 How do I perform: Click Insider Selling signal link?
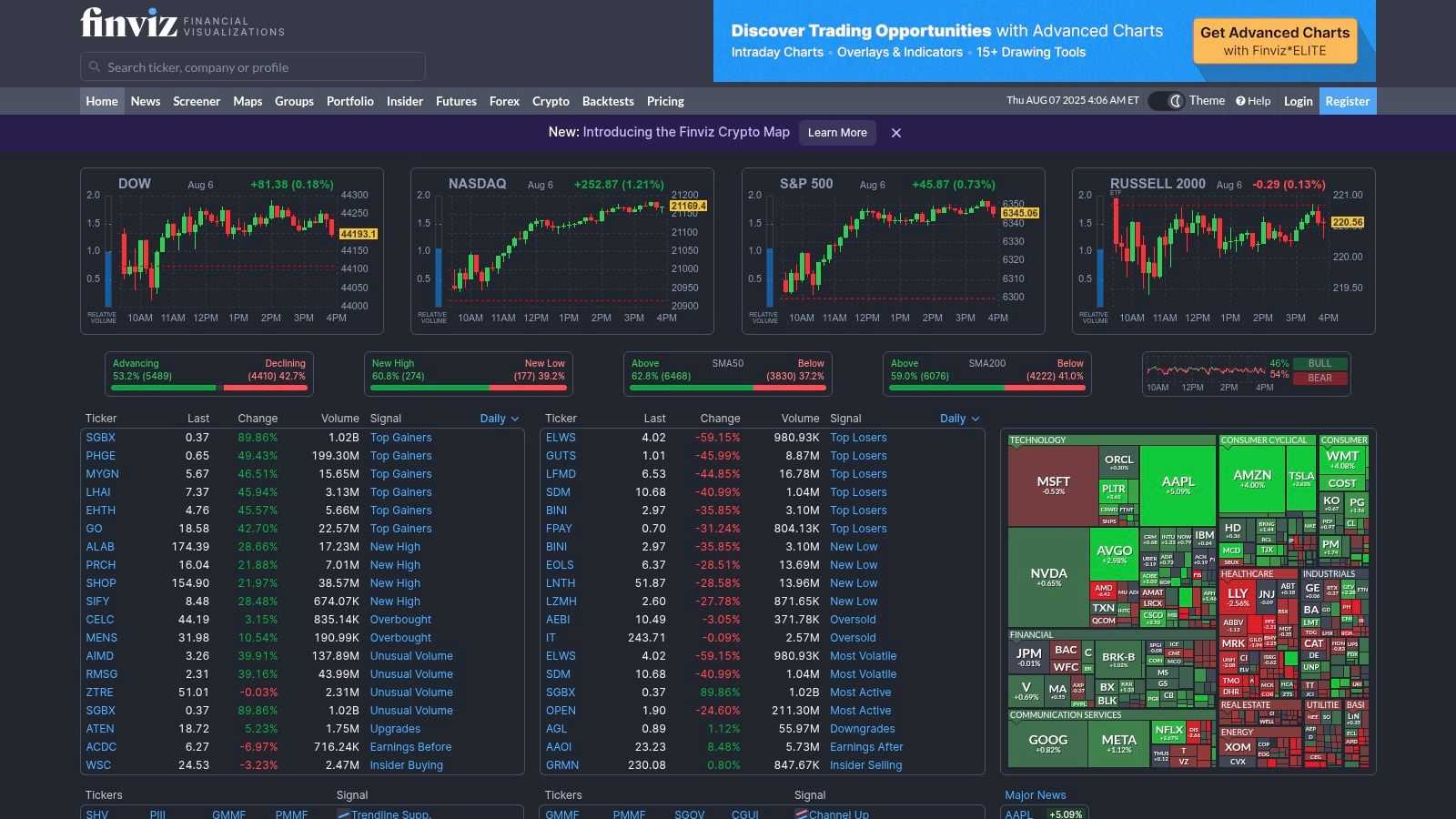coord(866,765)
